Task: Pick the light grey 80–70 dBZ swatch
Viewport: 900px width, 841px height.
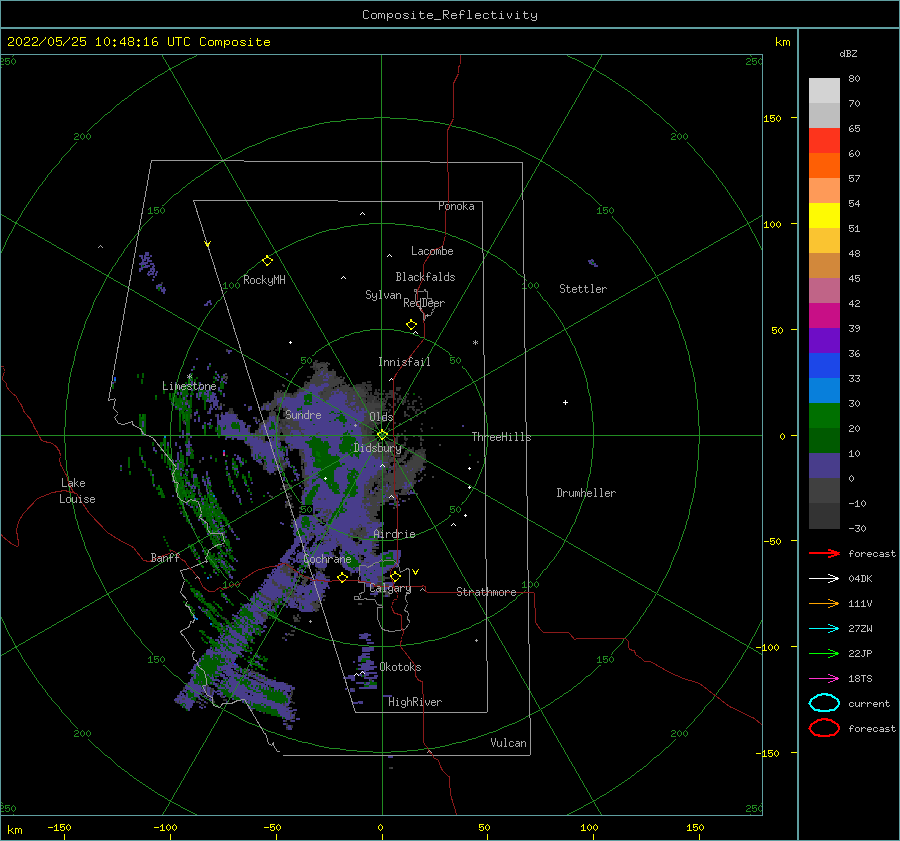Action: (824, 91)
